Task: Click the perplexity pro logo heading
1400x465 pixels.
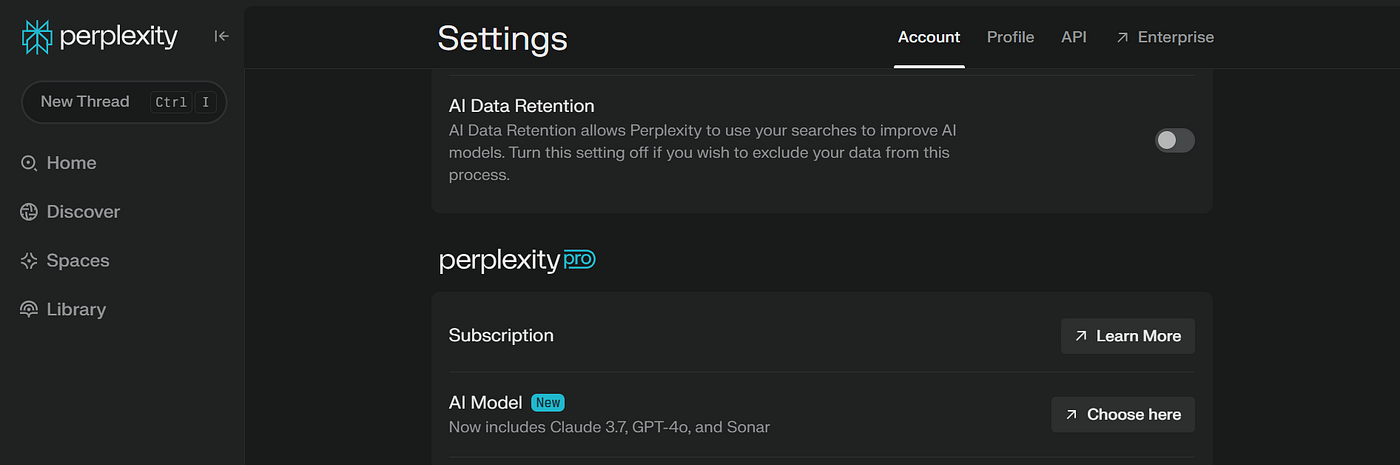Action: [x=517, y=261]
